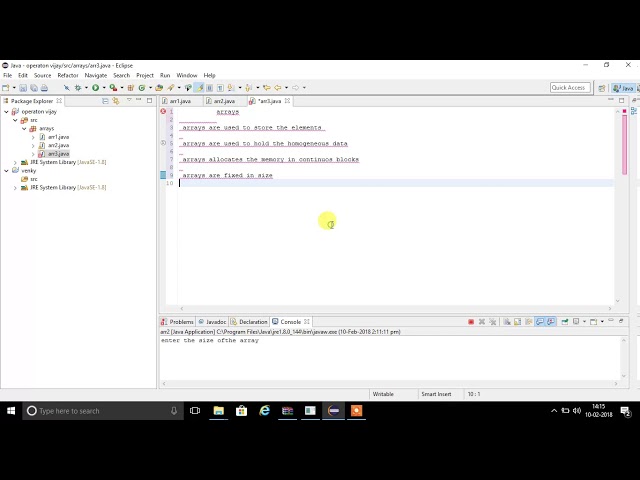
Task: Switch to the arr1.java editor tab
Action: coord(180,101)
